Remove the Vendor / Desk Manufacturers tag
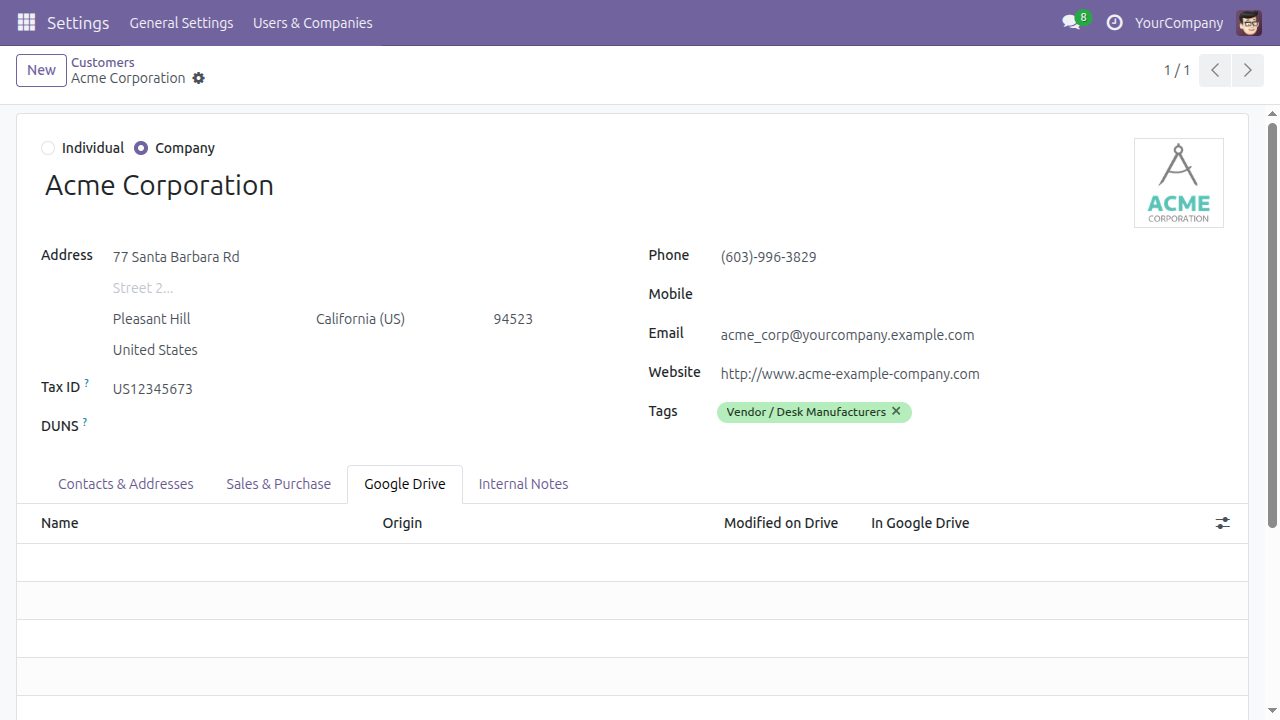Viewport: 1280px width, 720px height. (x=896, y=411)
